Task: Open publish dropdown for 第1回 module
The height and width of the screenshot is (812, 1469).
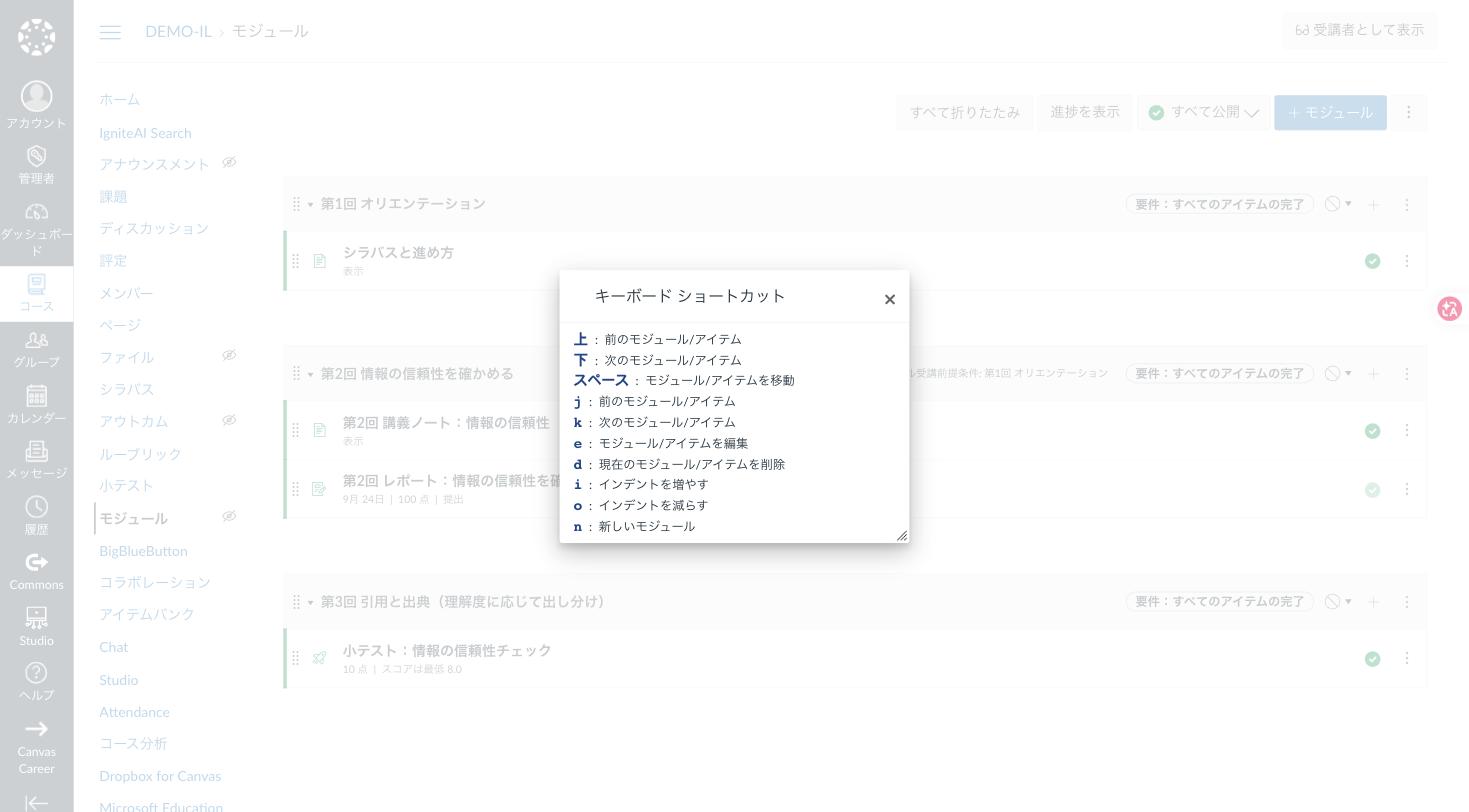Action: point(1338,204)
